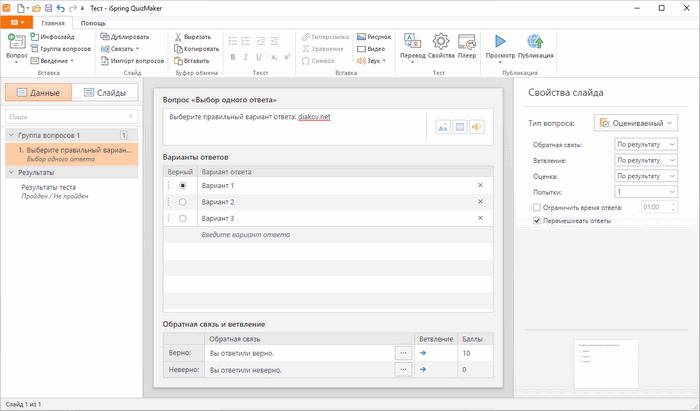The width and height of the screenshot is (700, 411).
Task: Insert Символ
Action: (x=318, y=61)
